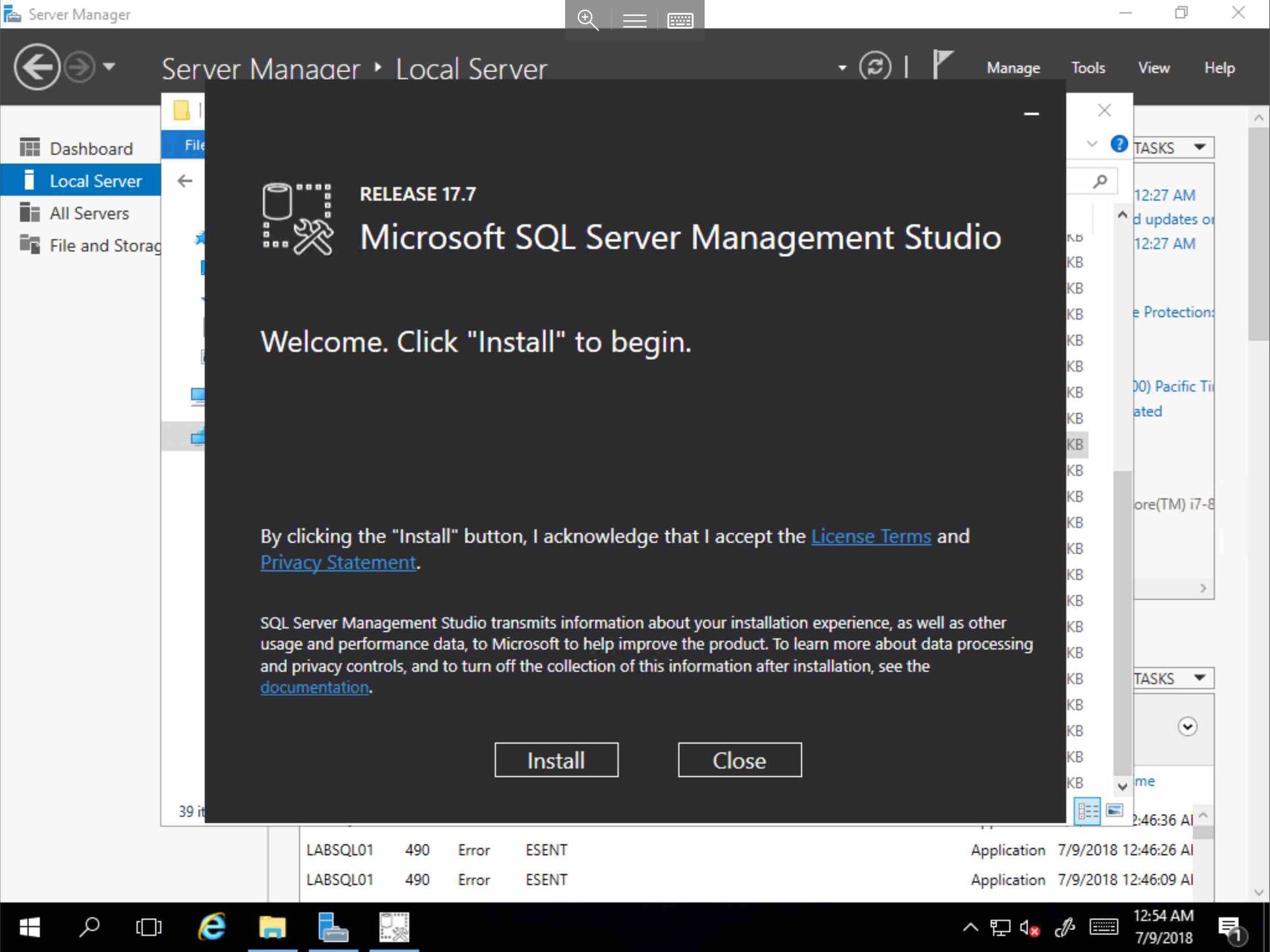The width and height of the screenshot is (1270, 952).
Task: Open the Tools menu in Server Manager
Action: (1088, 67)
